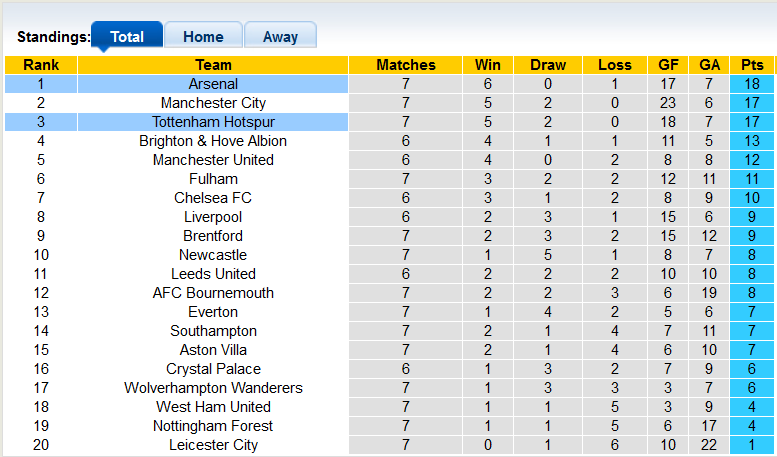The width and height of the screenshot is (777, 457).
Task: Switch to the Home standings tab
Action: 203,37
